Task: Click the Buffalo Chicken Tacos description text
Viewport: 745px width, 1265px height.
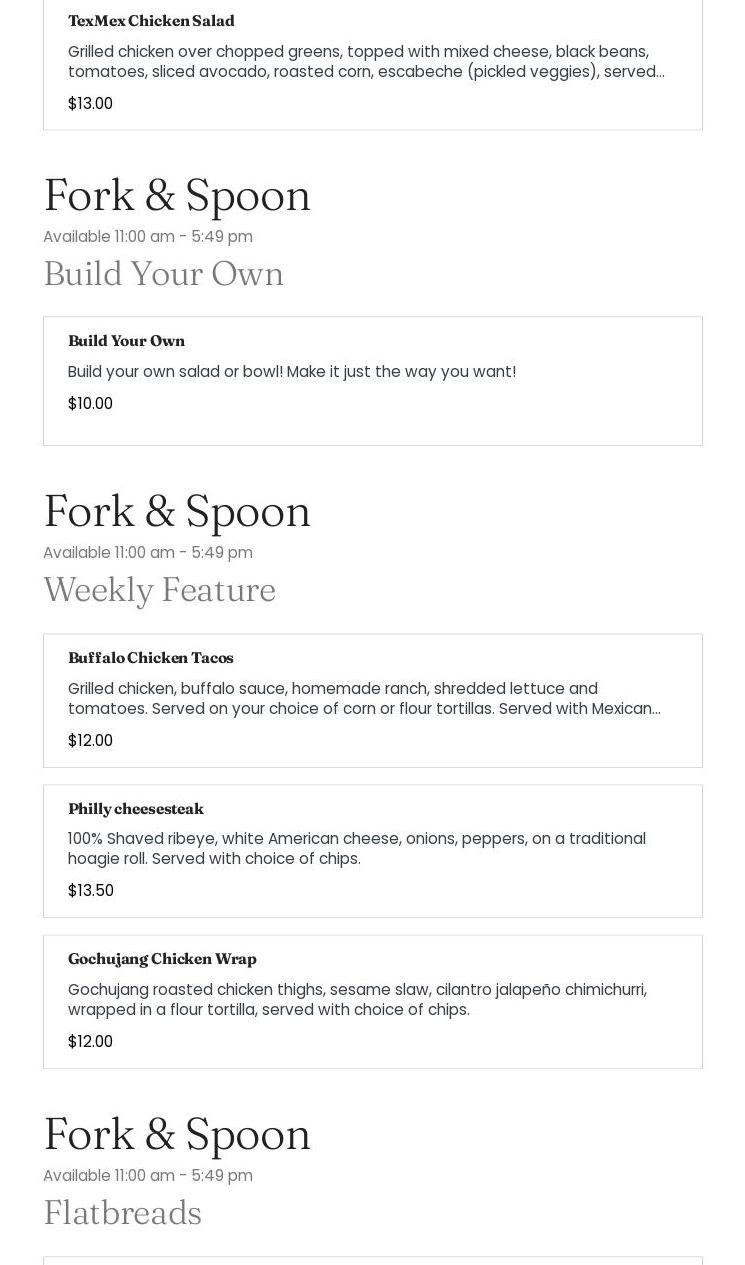Action: coord(363,698)
